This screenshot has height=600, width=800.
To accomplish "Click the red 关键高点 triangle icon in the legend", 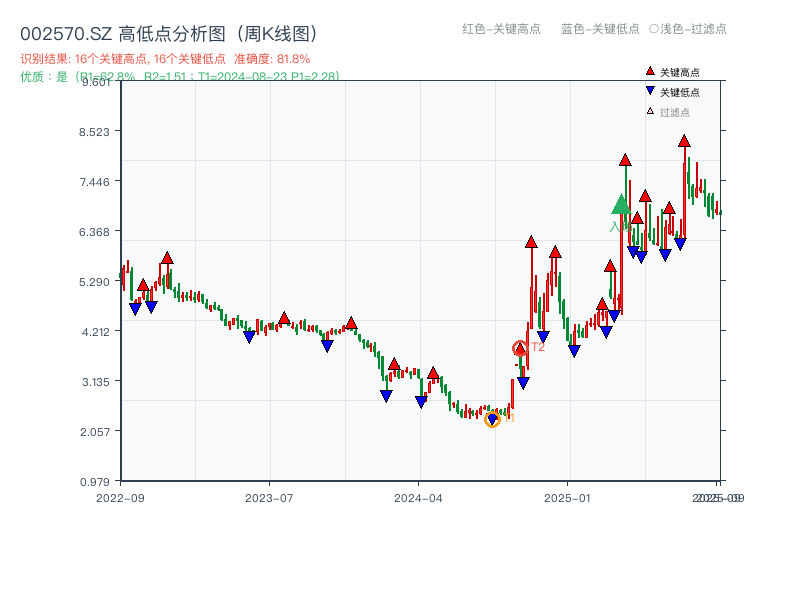I will coord(648,71).
